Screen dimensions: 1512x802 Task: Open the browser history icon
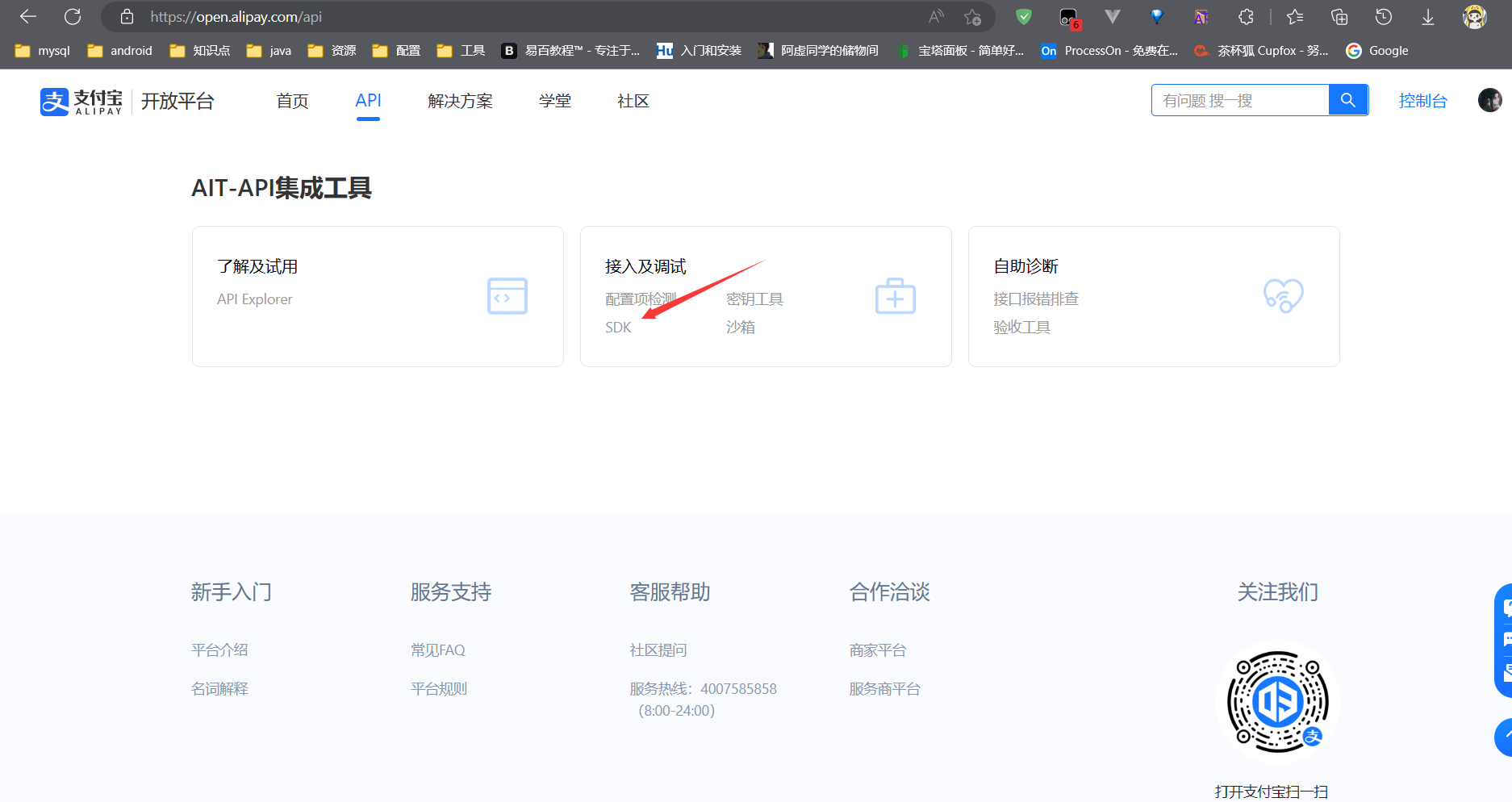1384,16
